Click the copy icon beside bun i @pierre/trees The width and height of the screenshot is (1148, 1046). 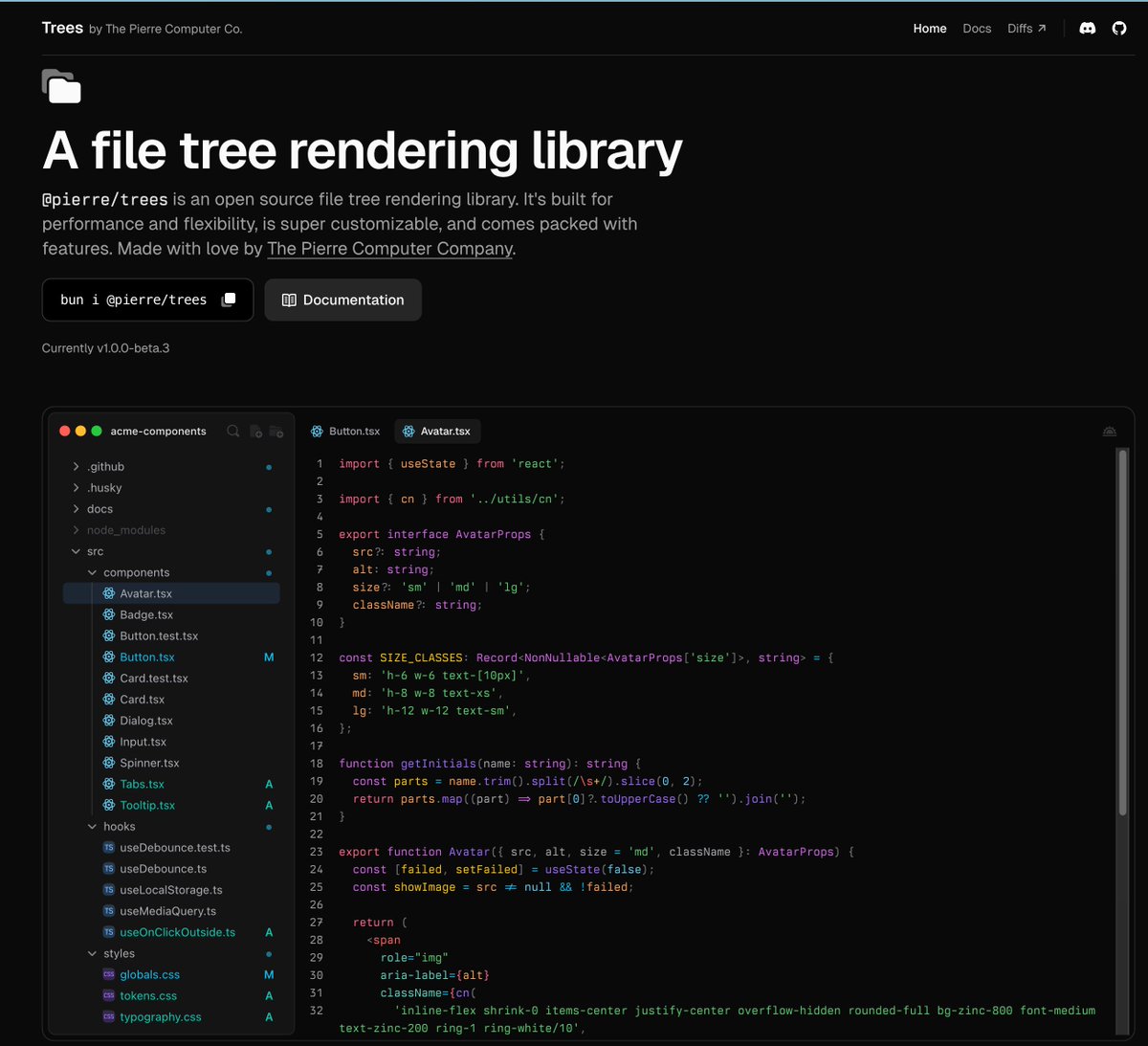pyautogui.click(x=229, y=300)
